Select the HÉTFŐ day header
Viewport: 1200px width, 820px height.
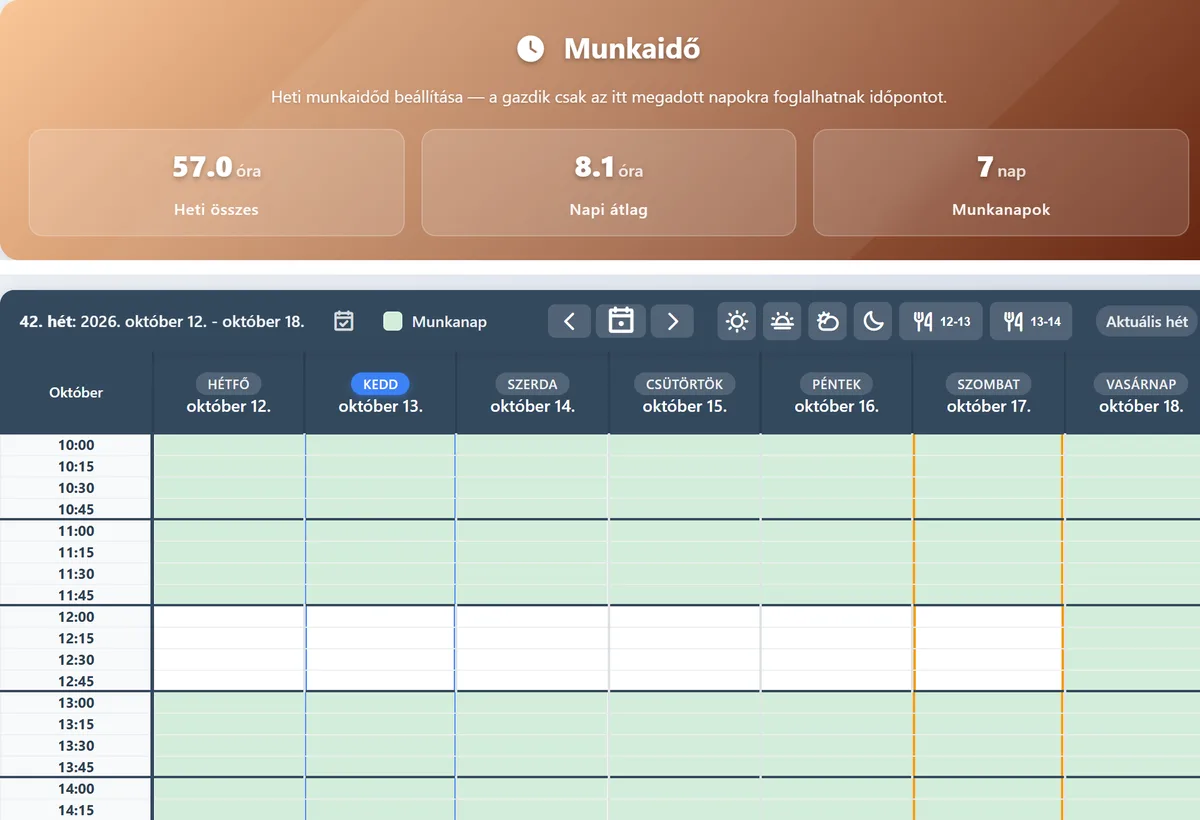(229, 384)
